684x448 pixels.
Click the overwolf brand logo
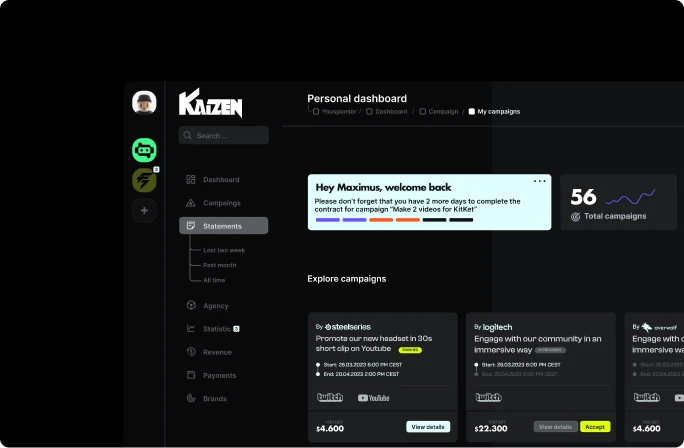659,327
